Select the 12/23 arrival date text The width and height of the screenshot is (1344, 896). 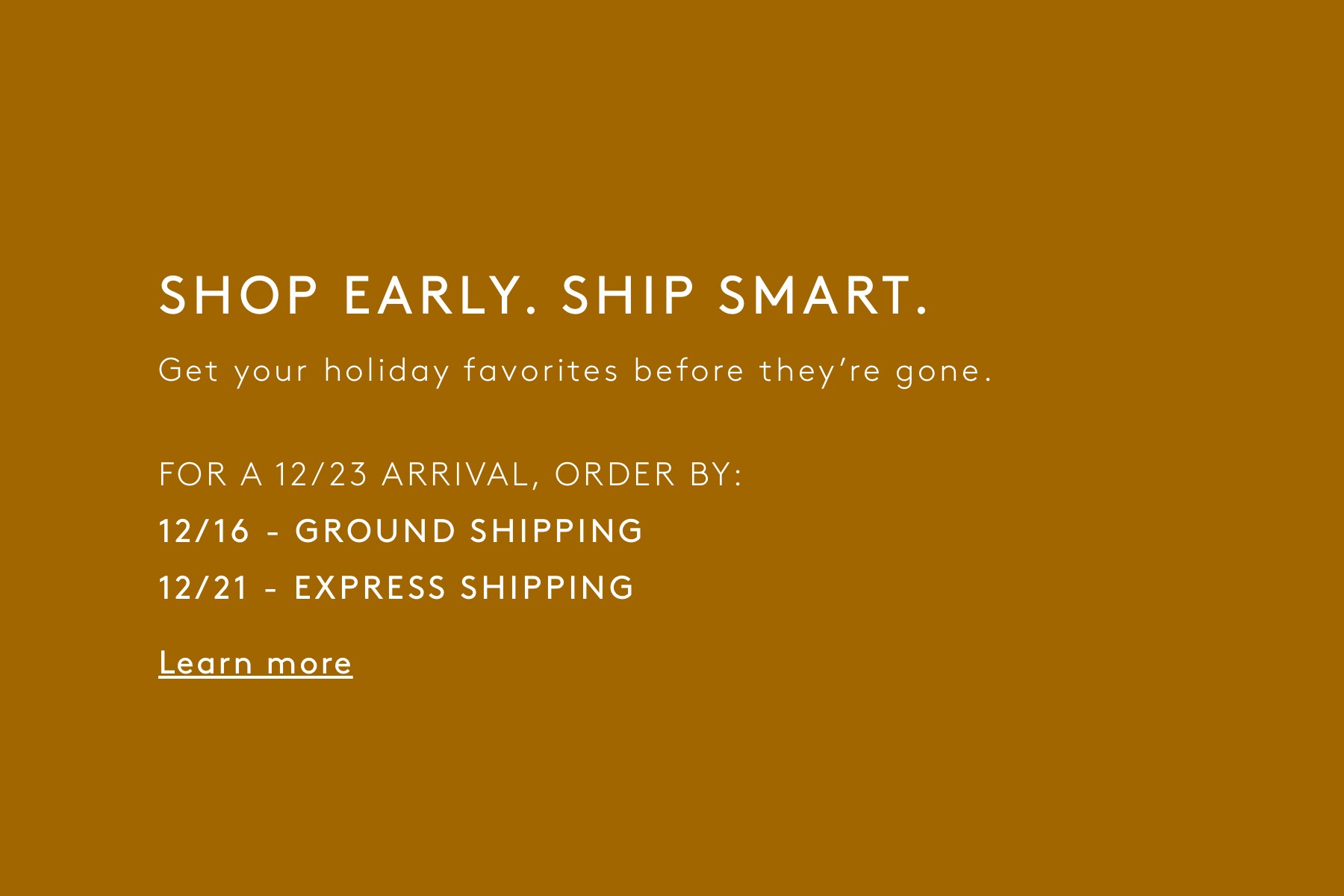tap(321, 475)
